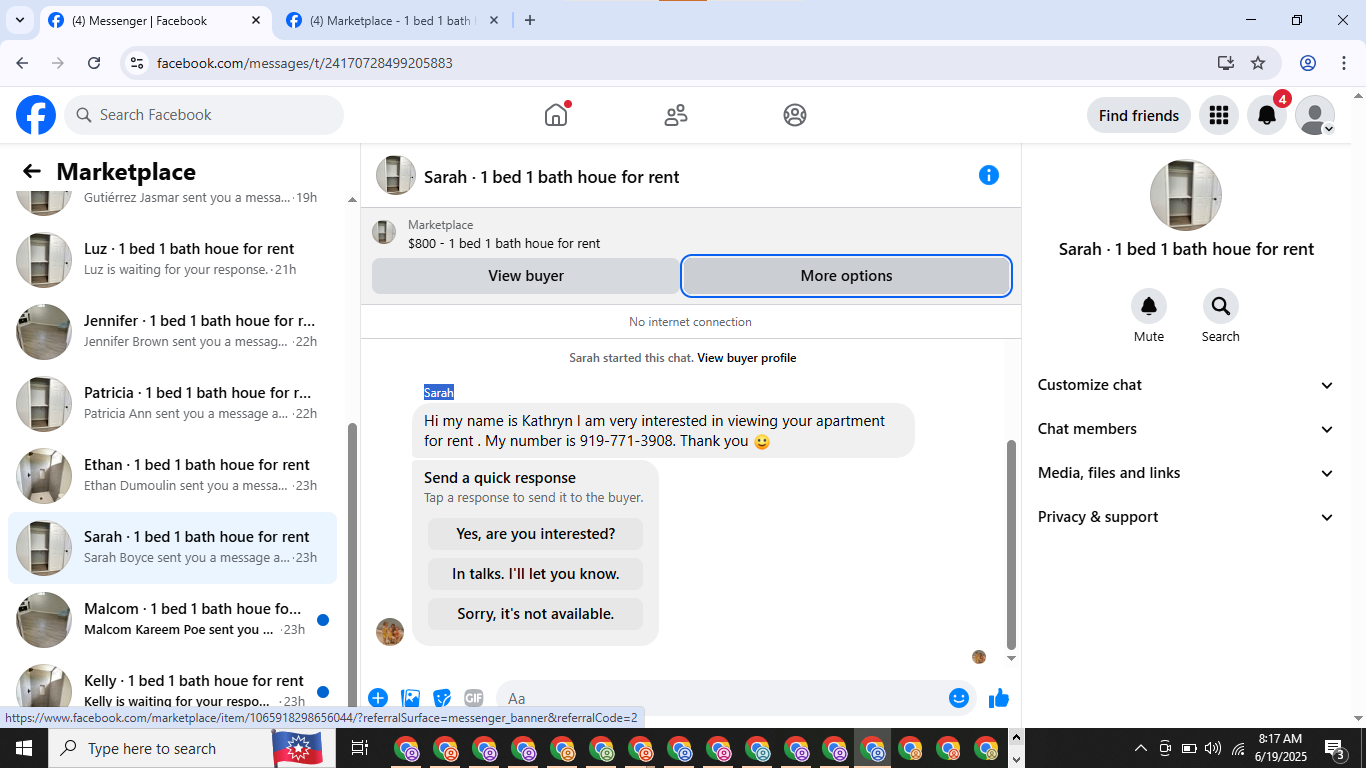Click the Find friends button
Screen dimensions: 1366x768
(x=1139, y=115)
